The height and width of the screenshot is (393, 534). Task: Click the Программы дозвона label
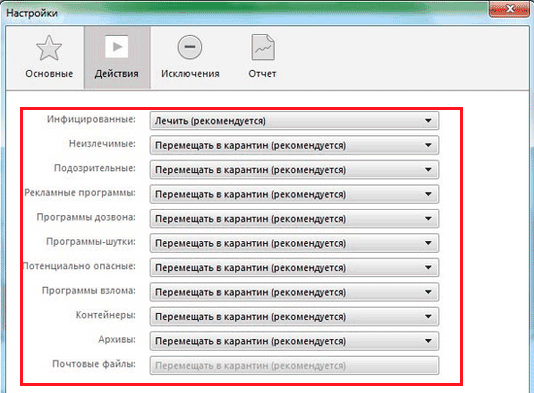86,217
